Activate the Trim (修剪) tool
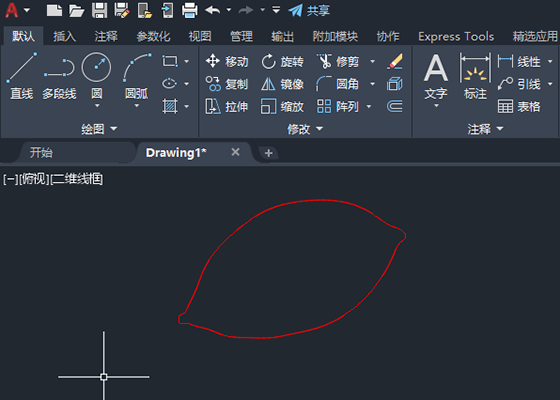 338,61
